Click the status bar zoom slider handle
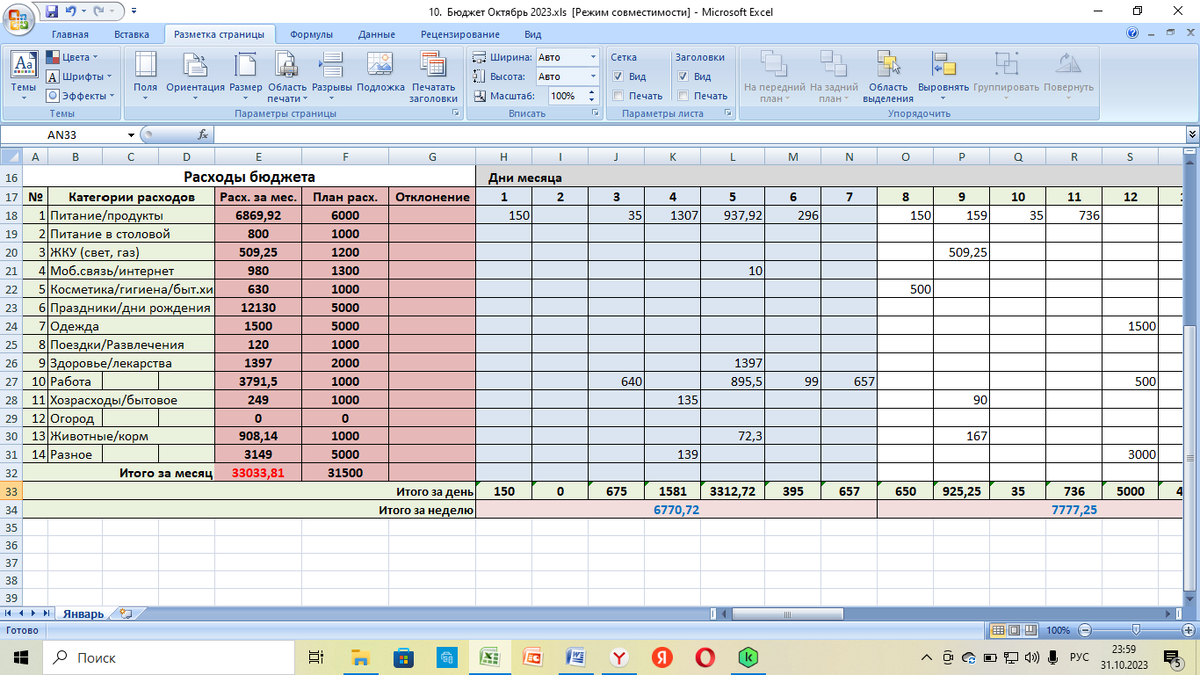1200x675 pixels. tap(1136, 631)
